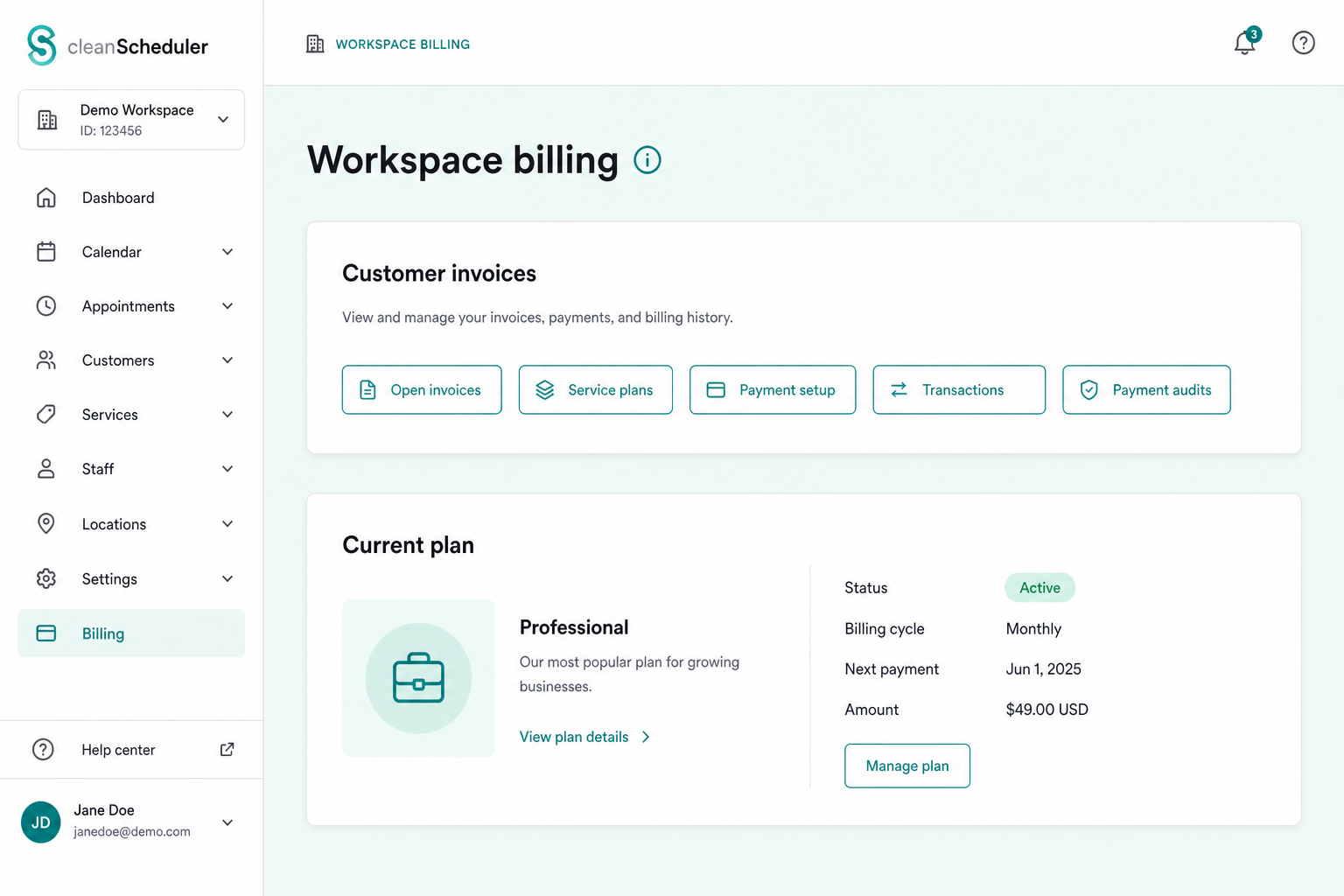Expand the Locations submenu chevron
Viewport: 1344px width, 896px height.
pyautogui.click(x=227, y=524)
